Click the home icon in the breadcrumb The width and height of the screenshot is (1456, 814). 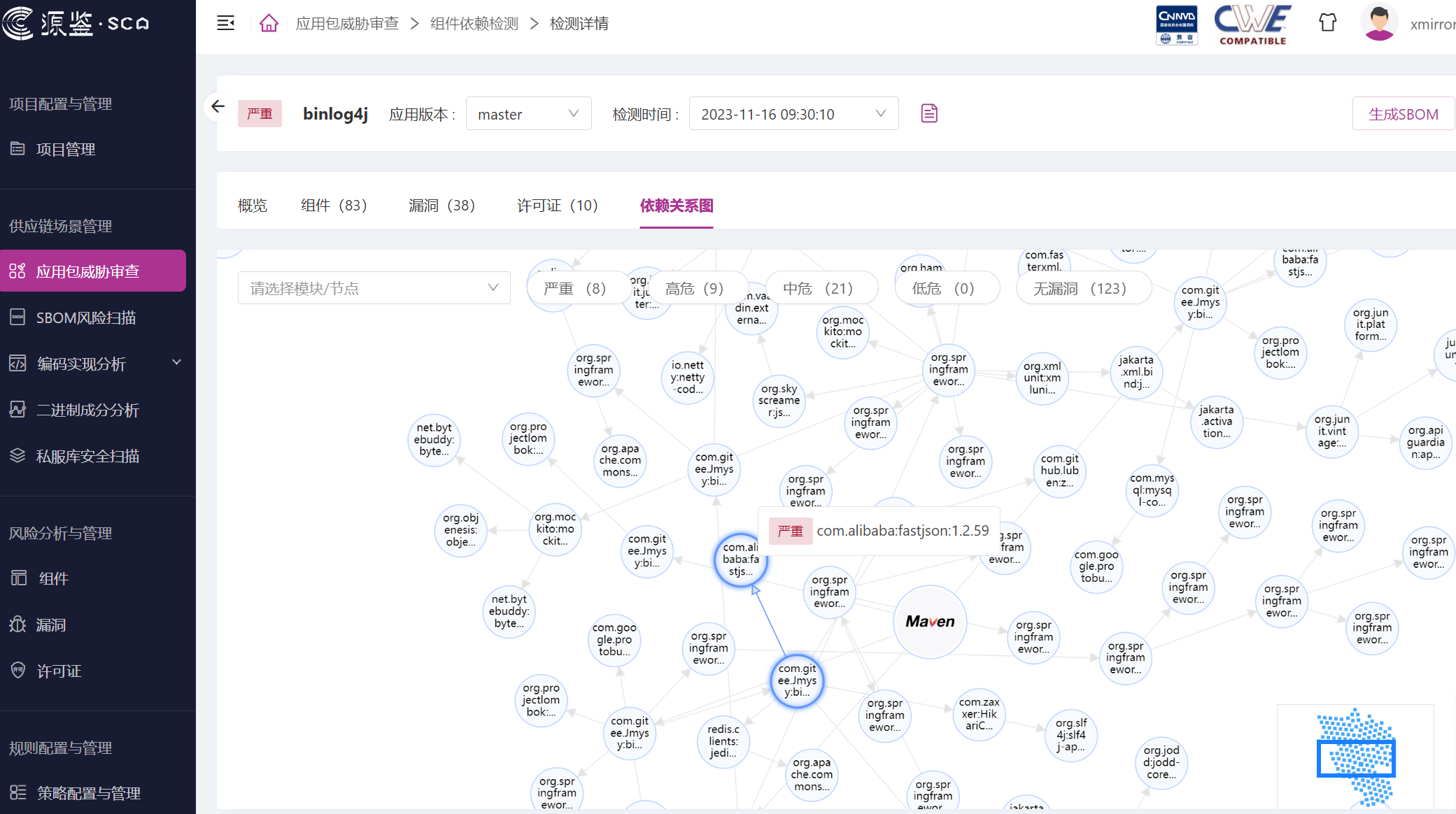coord(269,23)
